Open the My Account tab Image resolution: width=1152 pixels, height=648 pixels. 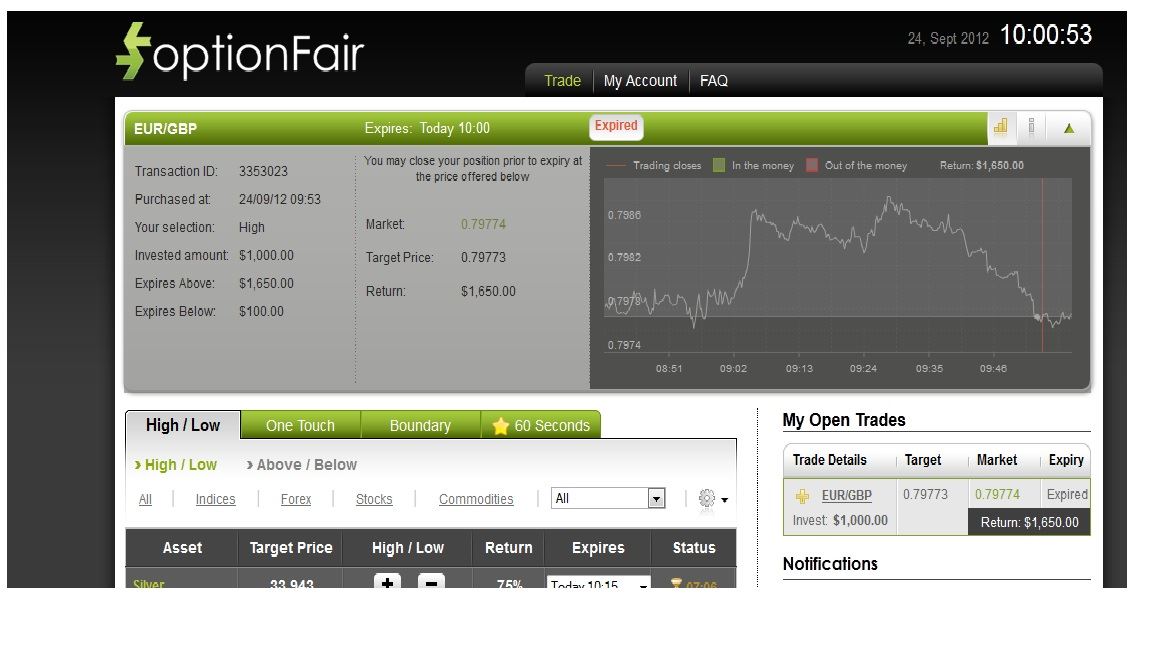coord(640,81)
